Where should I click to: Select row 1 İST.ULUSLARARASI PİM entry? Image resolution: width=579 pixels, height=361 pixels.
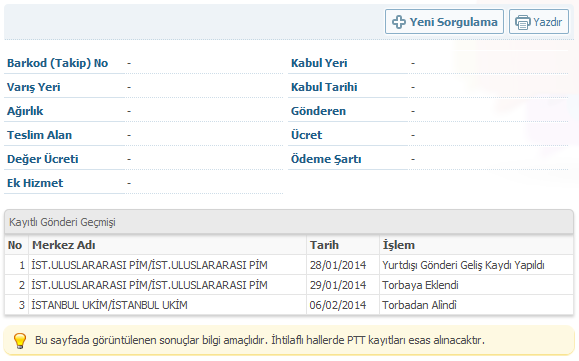[x=289, y=265]
